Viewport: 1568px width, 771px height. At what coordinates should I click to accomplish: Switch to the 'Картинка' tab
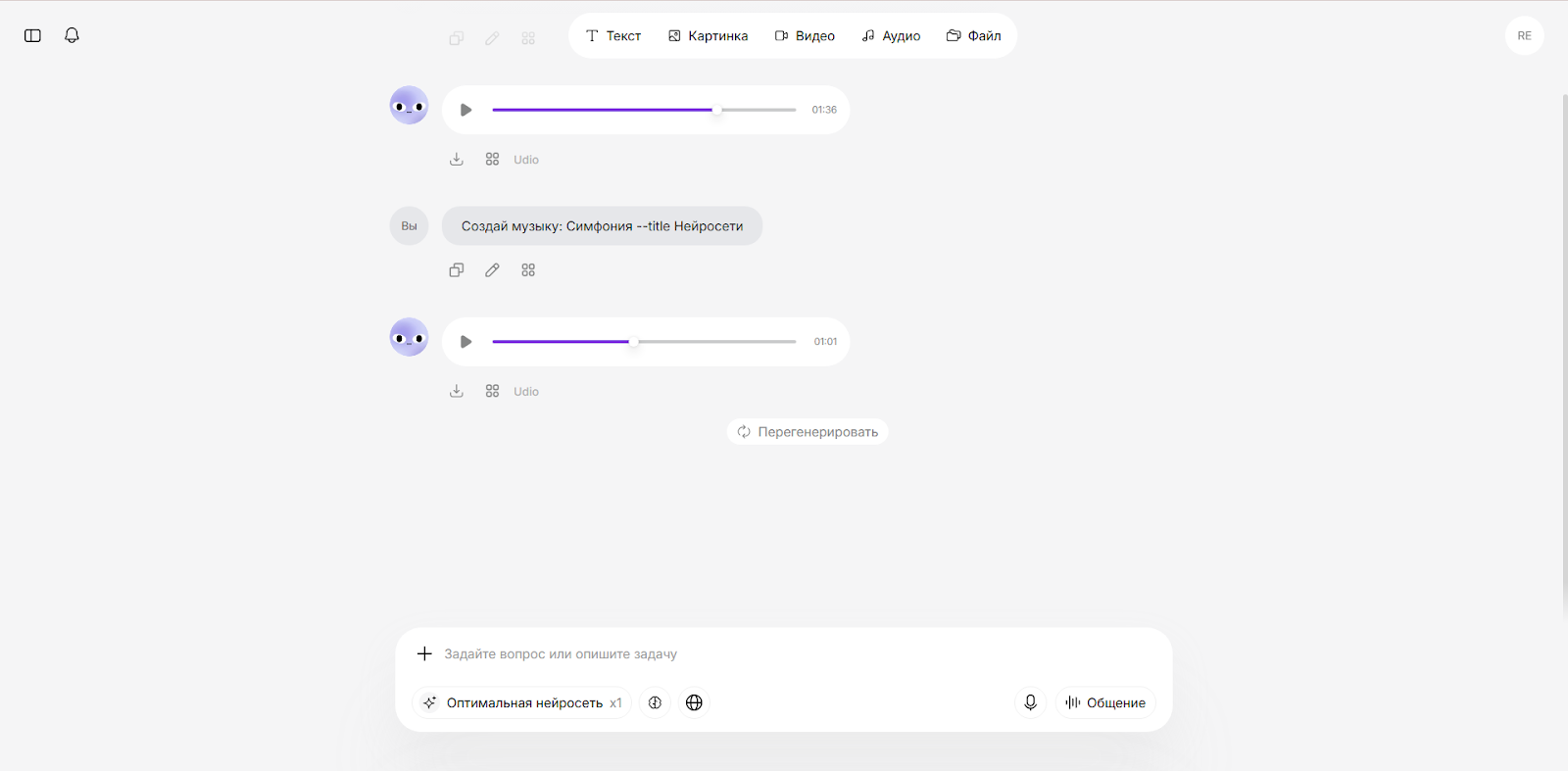pyautogui.click(x=708, y=36)
